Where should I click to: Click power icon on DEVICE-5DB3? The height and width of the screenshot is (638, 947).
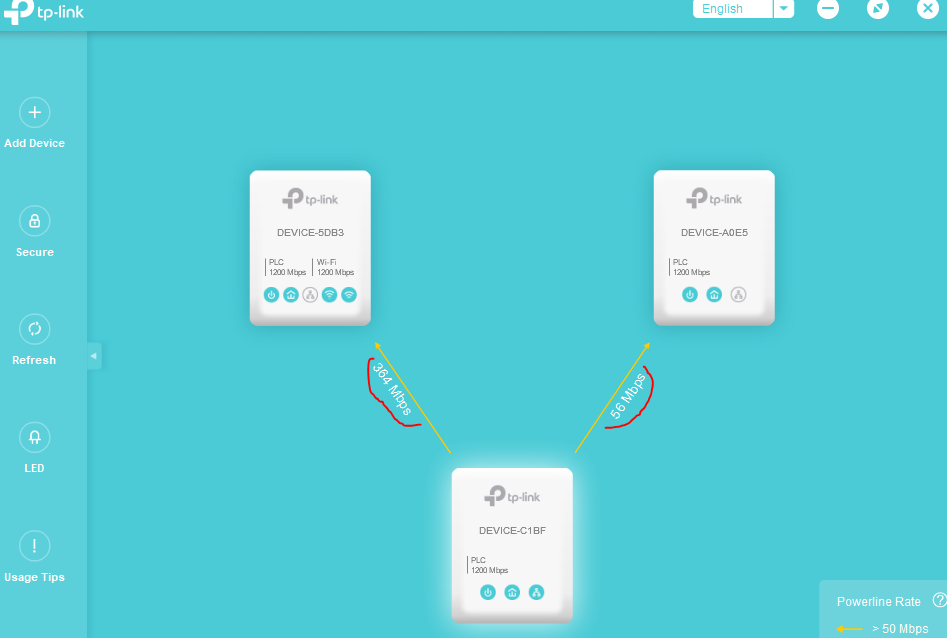(271, 295)
